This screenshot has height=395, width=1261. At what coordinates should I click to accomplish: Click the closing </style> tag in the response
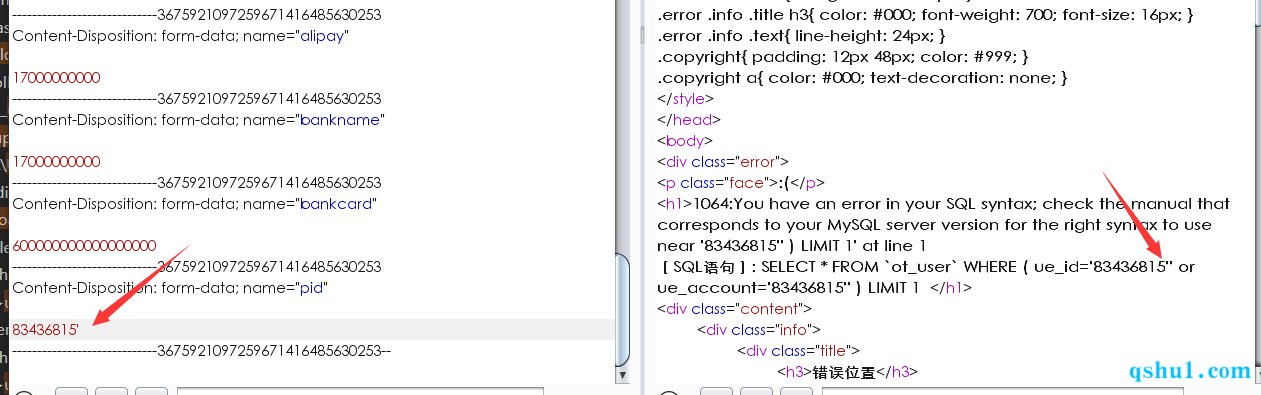coord(685,99)
